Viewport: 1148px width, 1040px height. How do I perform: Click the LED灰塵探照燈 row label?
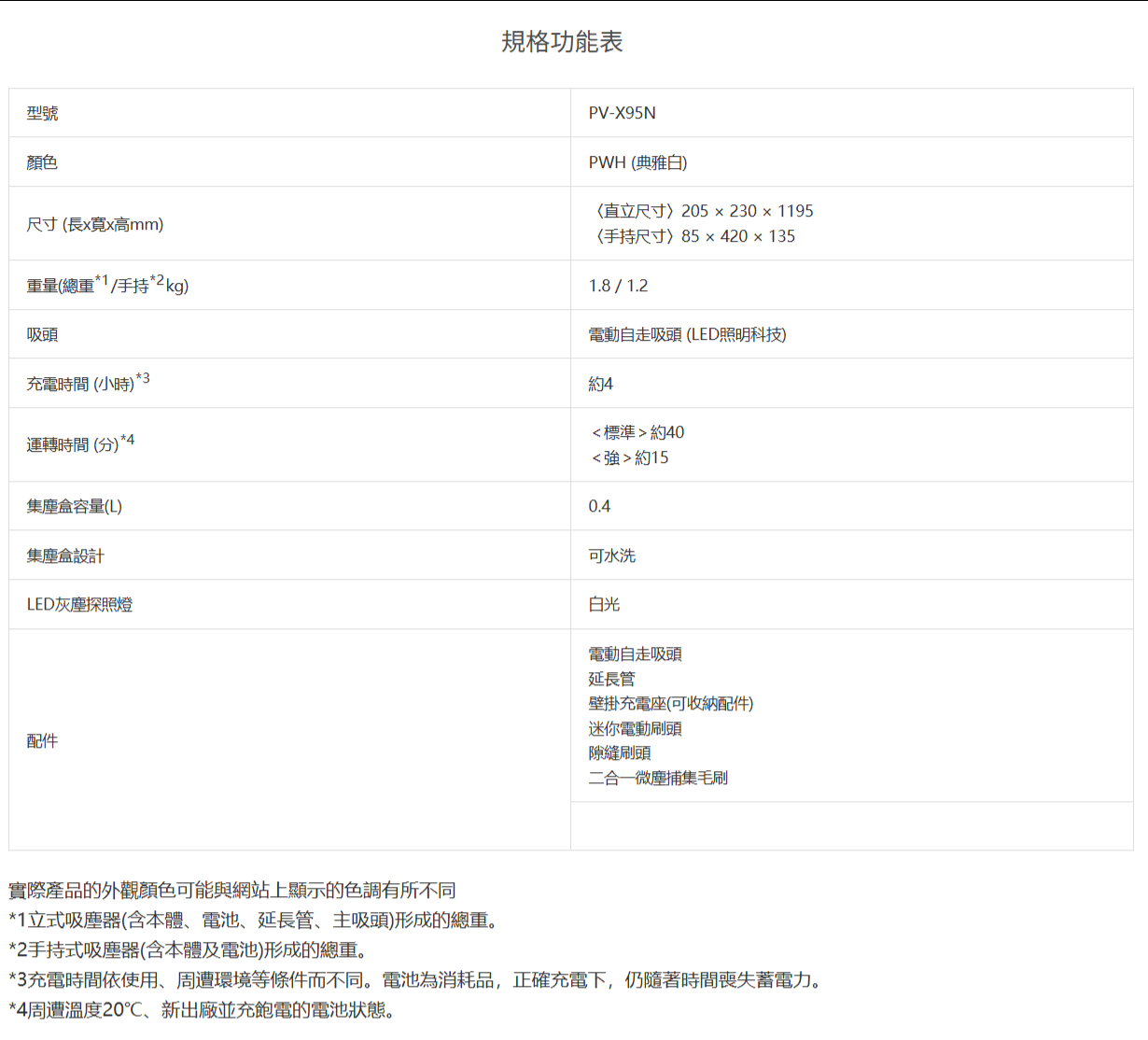coord(79,604)
